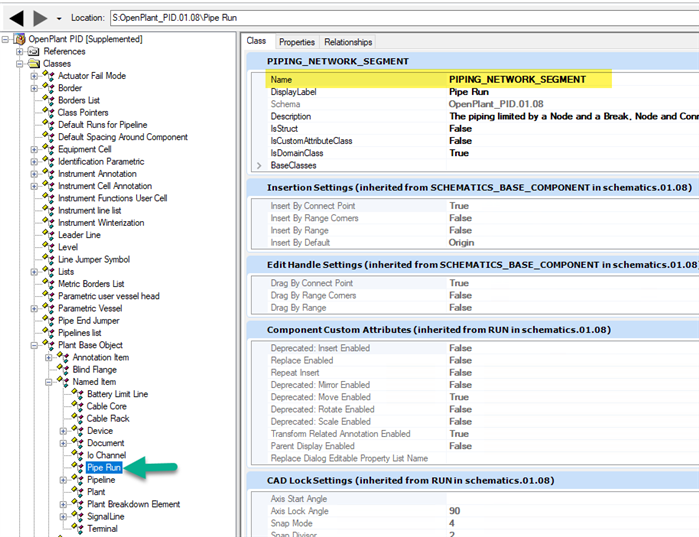The image size is (699, 537).
Task: Select the Annotation Item tree node
Action: [x=101, y=357]
